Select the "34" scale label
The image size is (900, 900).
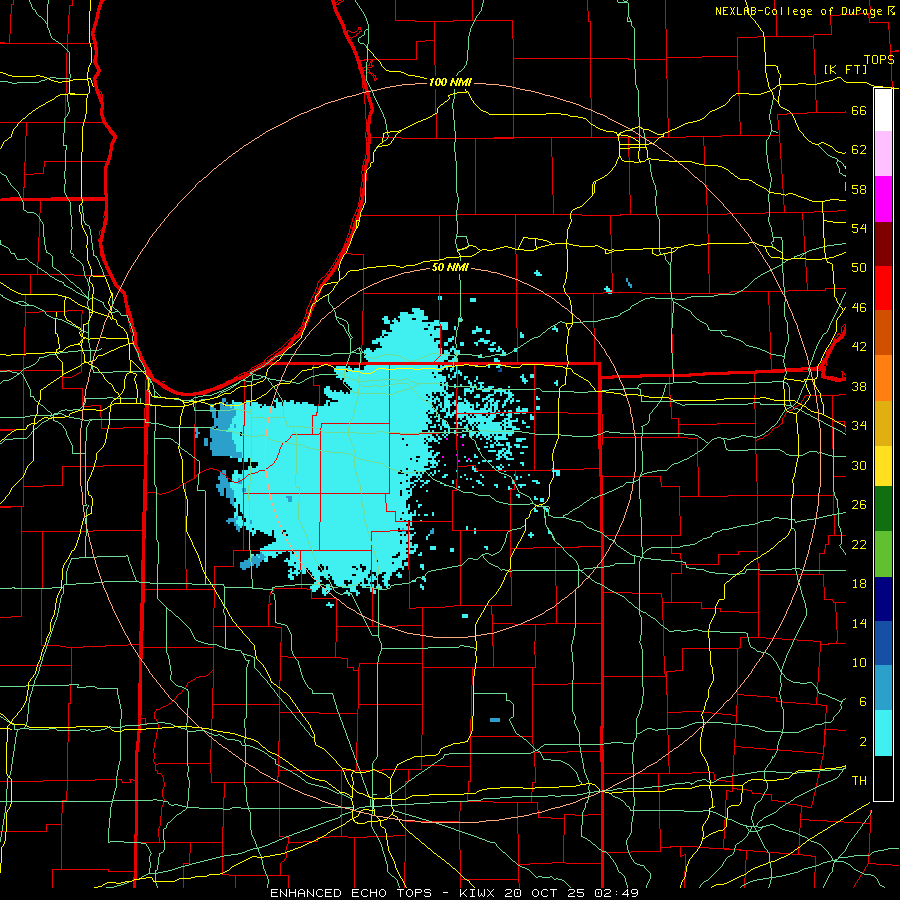(x=859, y=426)
